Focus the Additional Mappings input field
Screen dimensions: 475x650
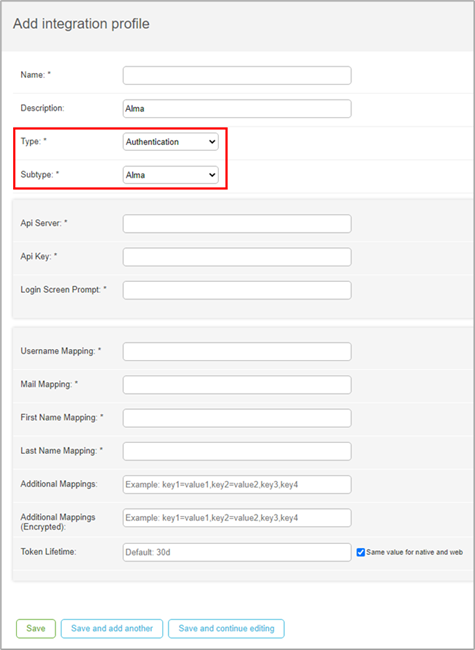coord(237,484)
